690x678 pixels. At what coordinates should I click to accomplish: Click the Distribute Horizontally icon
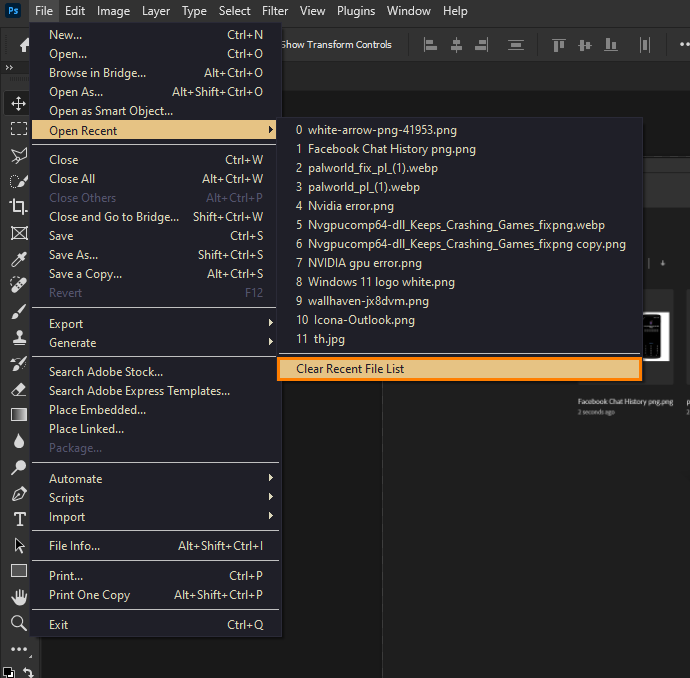pyautogui.click(x=645, y=45)
